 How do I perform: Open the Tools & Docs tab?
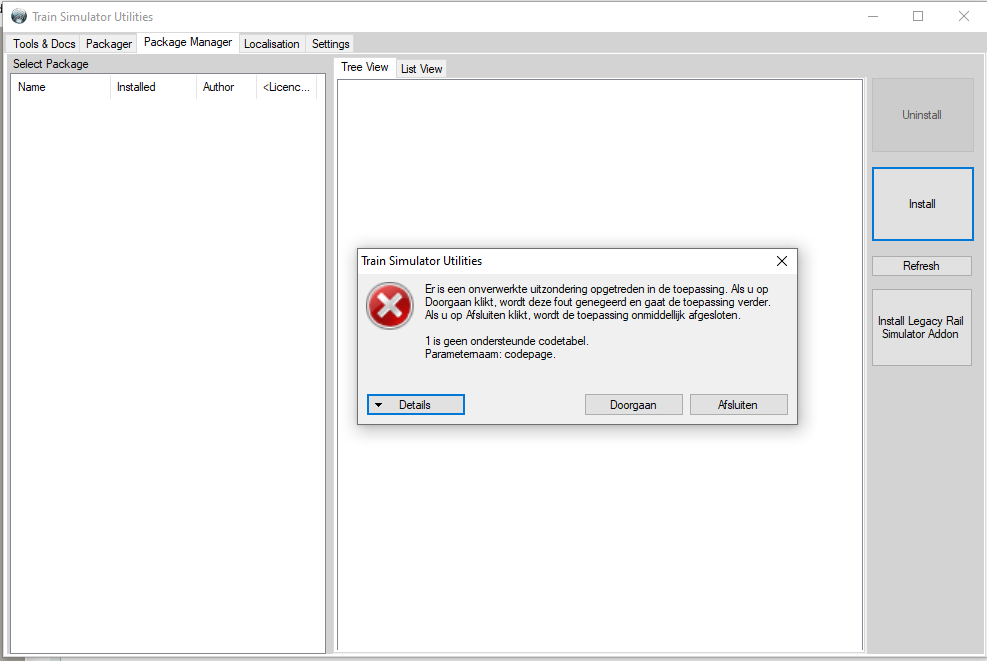(x=44, y=43)
